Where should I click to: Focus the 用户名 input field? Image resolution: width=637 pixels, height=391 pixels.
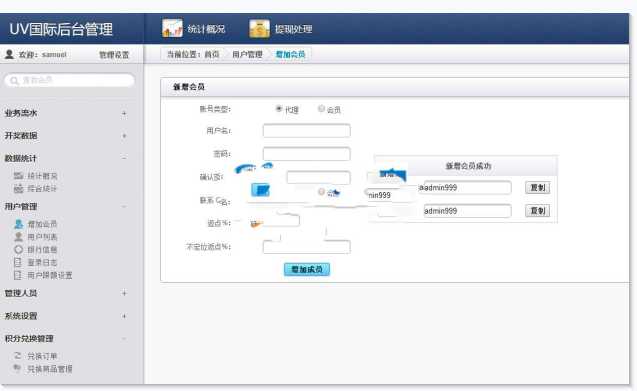[307, 131]
